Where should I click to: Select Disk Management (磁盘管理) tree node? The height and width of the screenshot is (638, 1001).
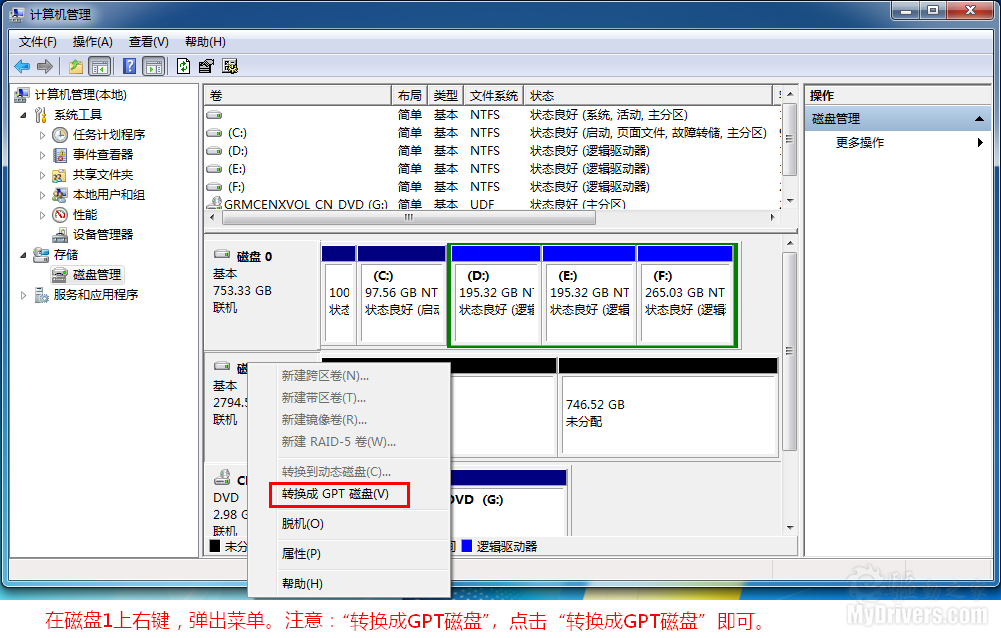coord(96,274)
